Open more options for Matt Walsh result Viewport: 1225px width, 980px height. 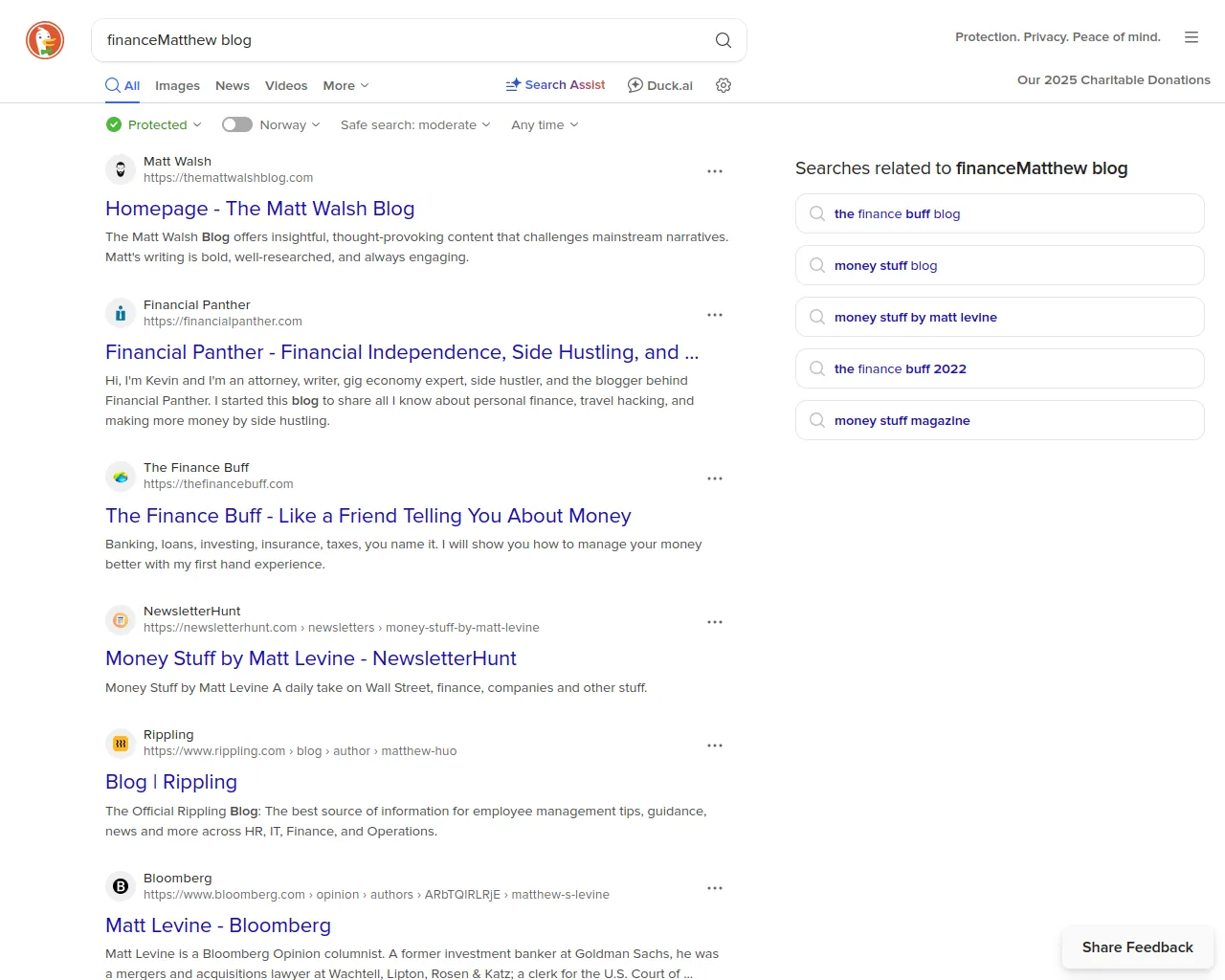[715, 171]
